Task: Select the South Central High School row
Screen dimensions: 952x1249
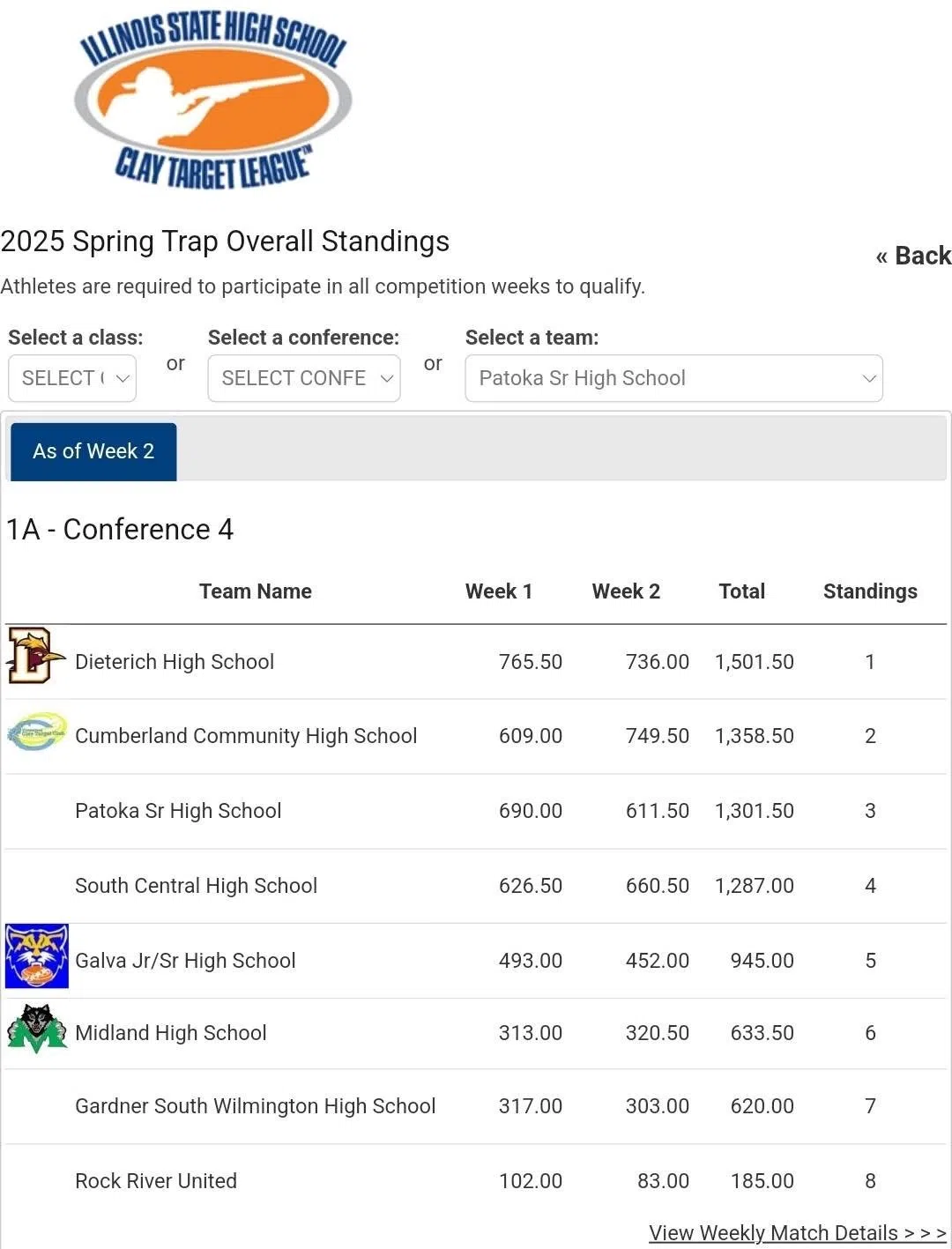Action: 476,886
